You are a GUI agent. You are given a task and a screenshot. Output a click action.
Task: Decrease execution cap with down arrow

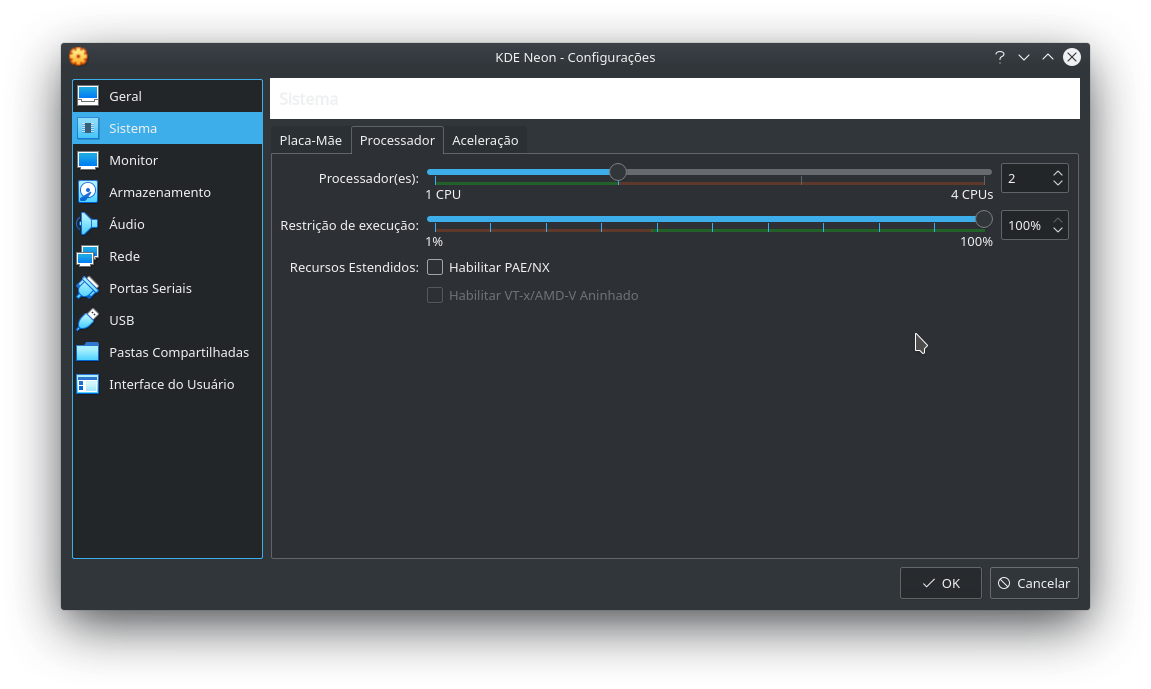tap(1058, 230)
